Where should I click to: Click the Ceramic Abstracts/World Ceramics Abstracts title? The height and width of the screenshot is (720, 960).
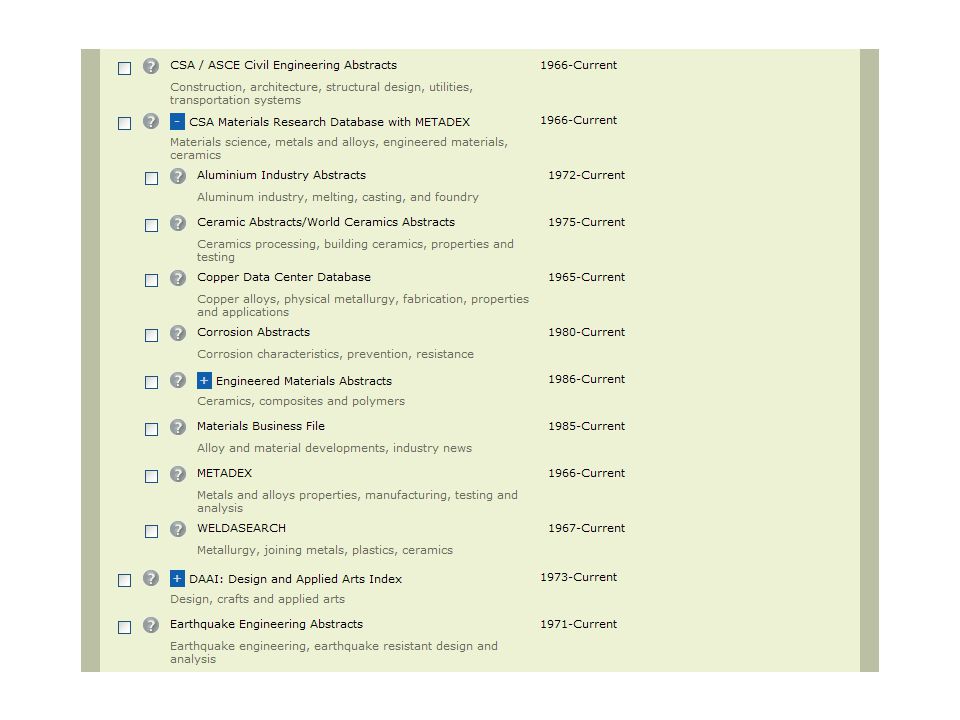click(326, 222)
